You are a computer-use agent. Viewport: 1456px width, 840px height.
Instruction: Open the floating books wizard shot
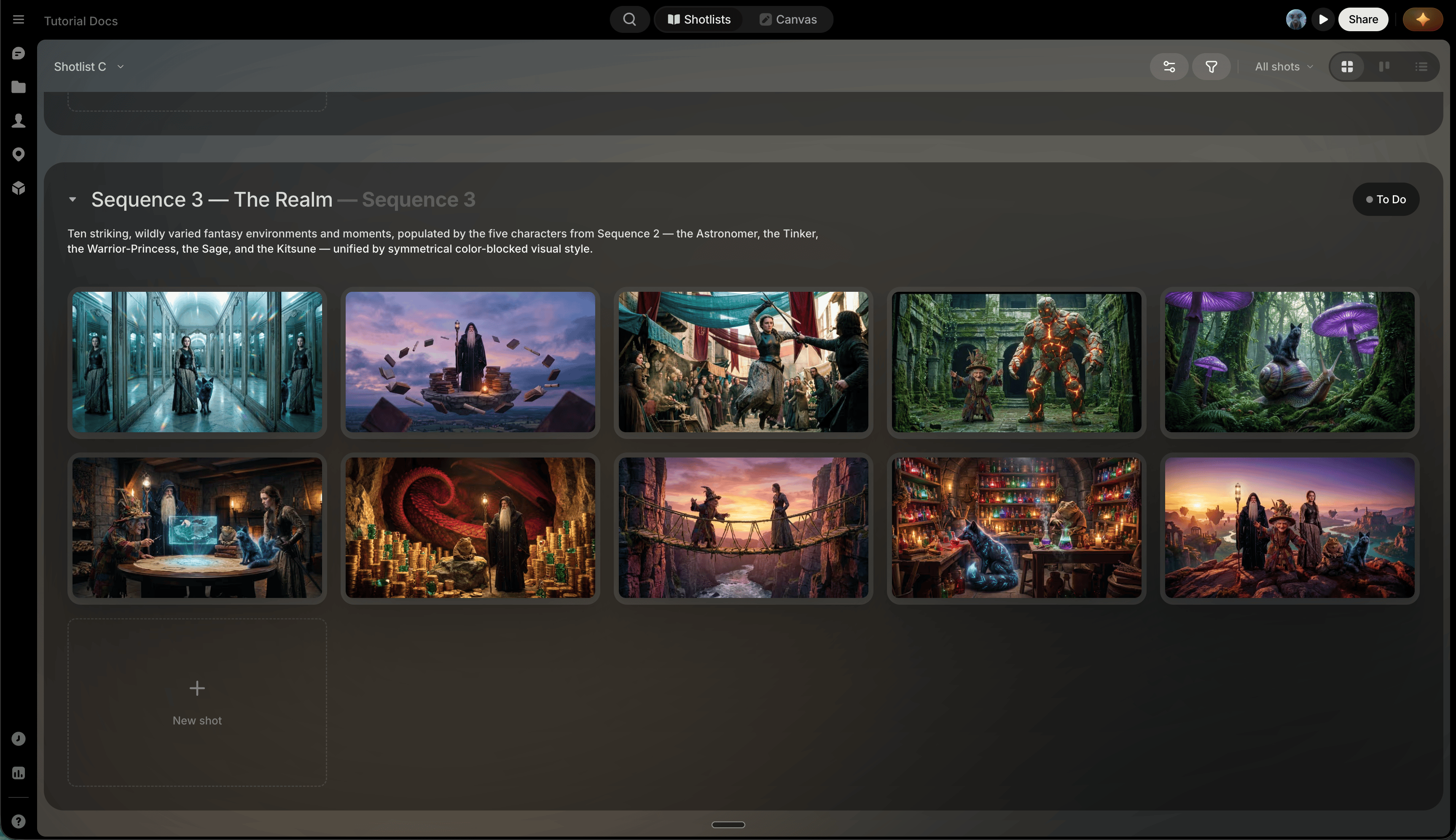coord(470,362)
